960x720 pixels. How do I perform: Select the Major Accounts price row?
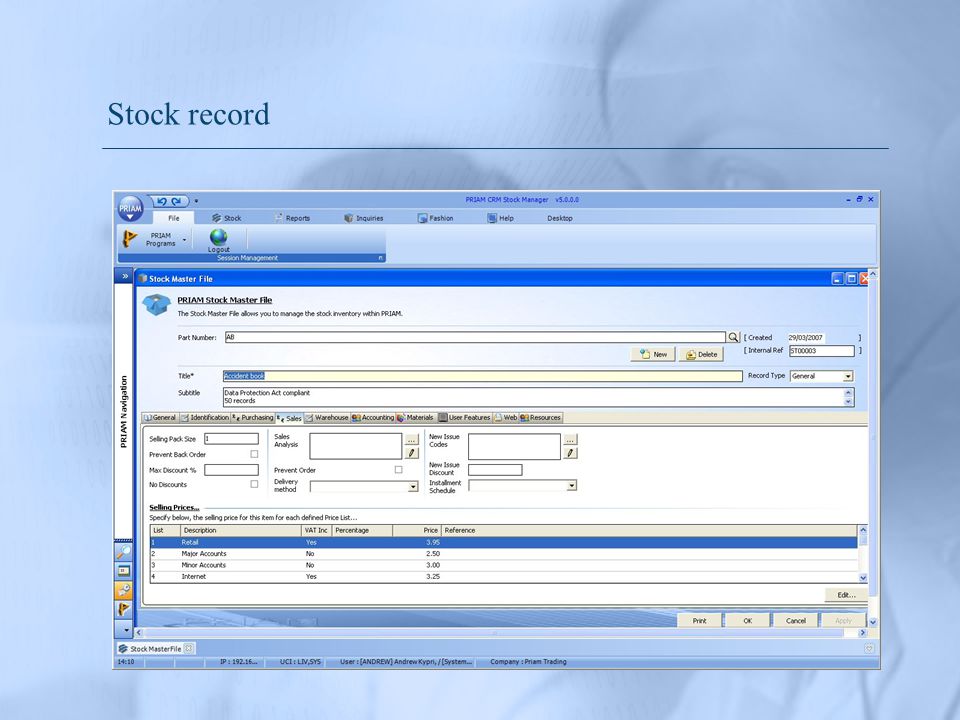tap(504, 553)
